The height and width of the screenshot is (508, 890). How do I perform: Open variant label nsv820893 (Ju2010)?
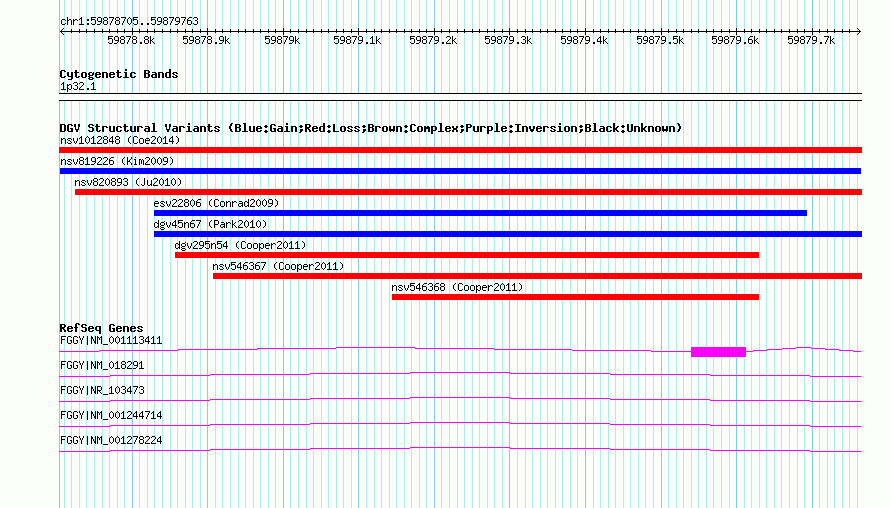[x=128, y=182]
